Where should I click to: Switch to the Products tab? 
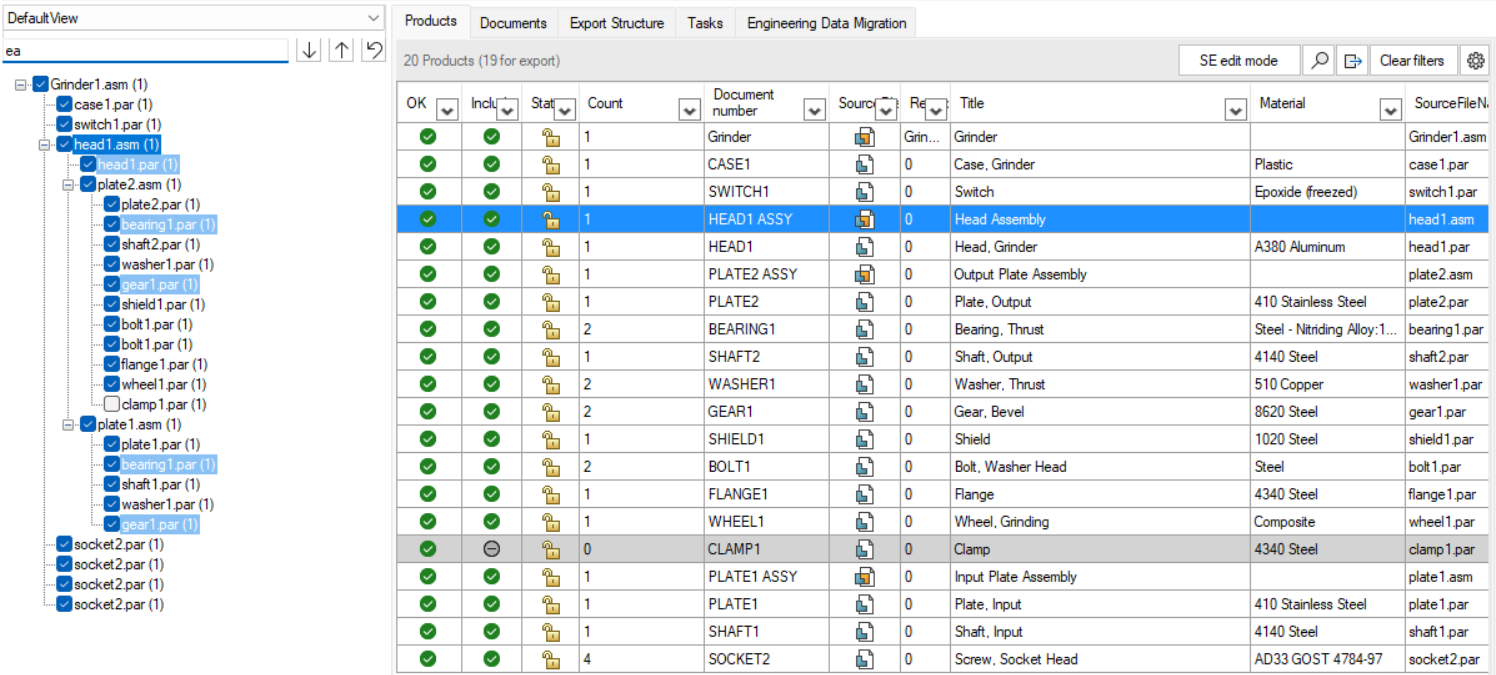pyautogui.click(x=431, y=21)
